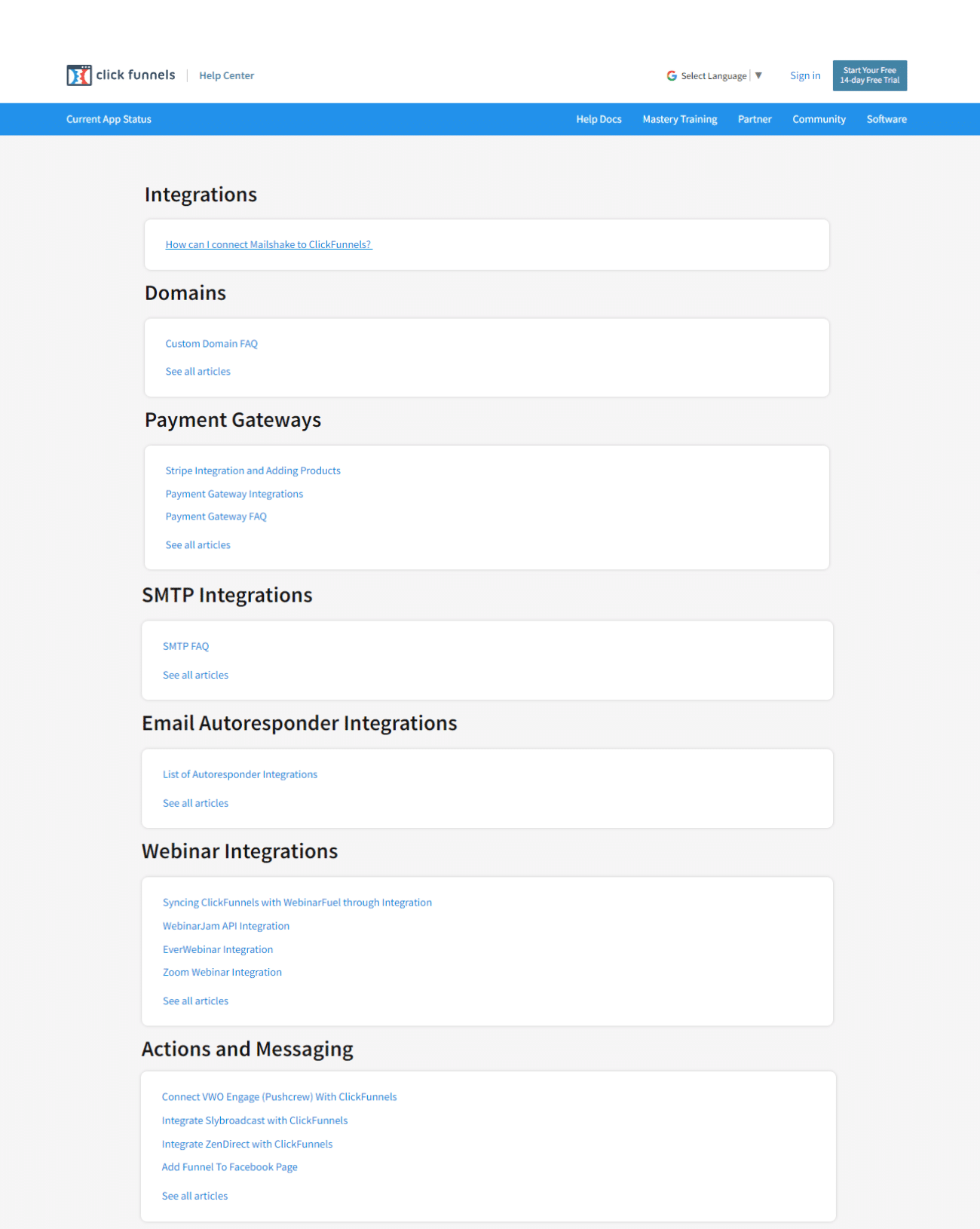980x1229 pixels.
Task: Open the Select Language dropdown arrow
Action: coord(758,75)
